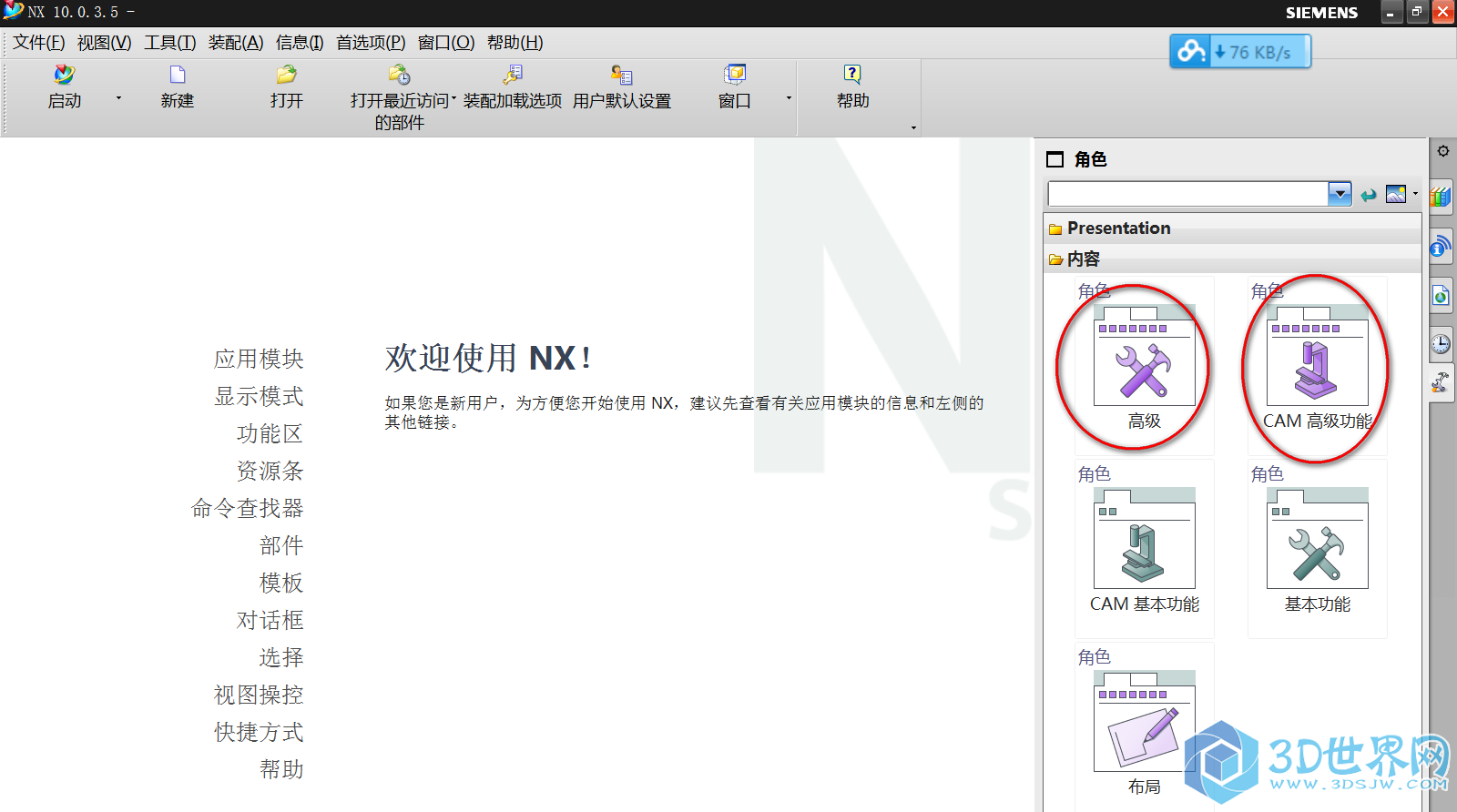This screenshot has width=1457, height=812.
Task: Click the NX application logo in title bar
Action: [x=13, y=11]
